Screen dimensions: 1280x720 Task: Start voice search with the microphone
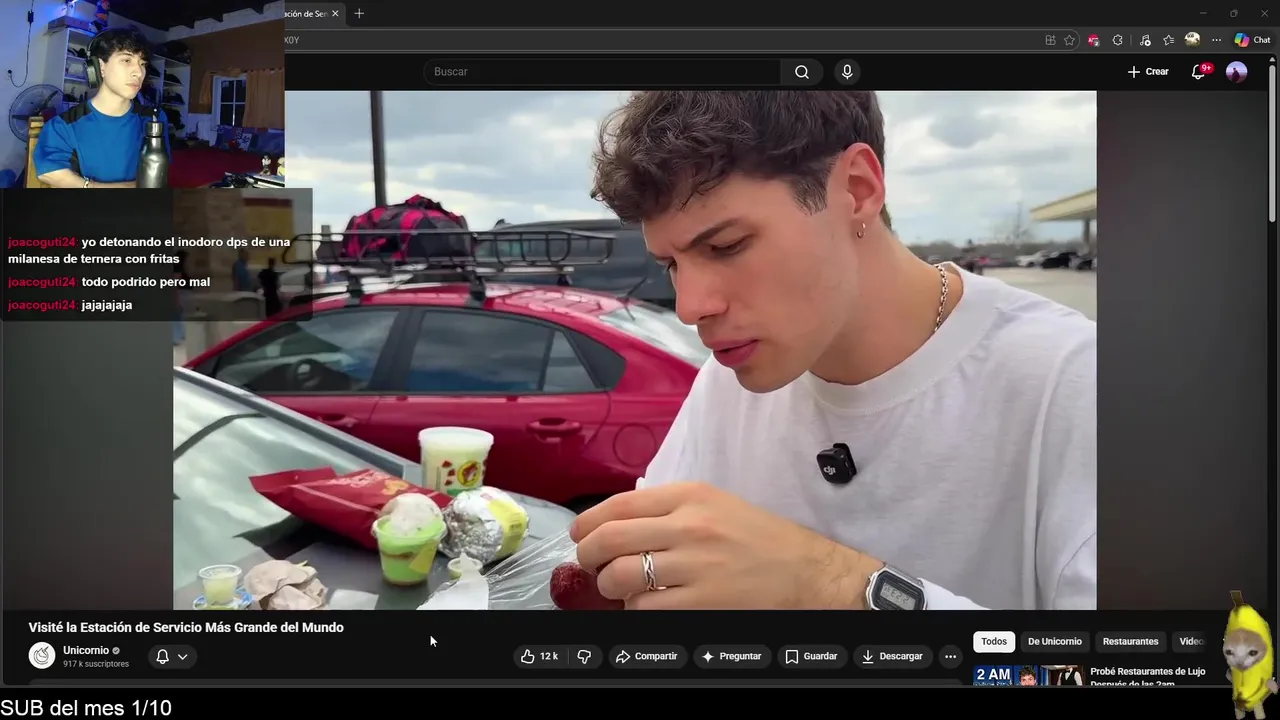point(847,72)
